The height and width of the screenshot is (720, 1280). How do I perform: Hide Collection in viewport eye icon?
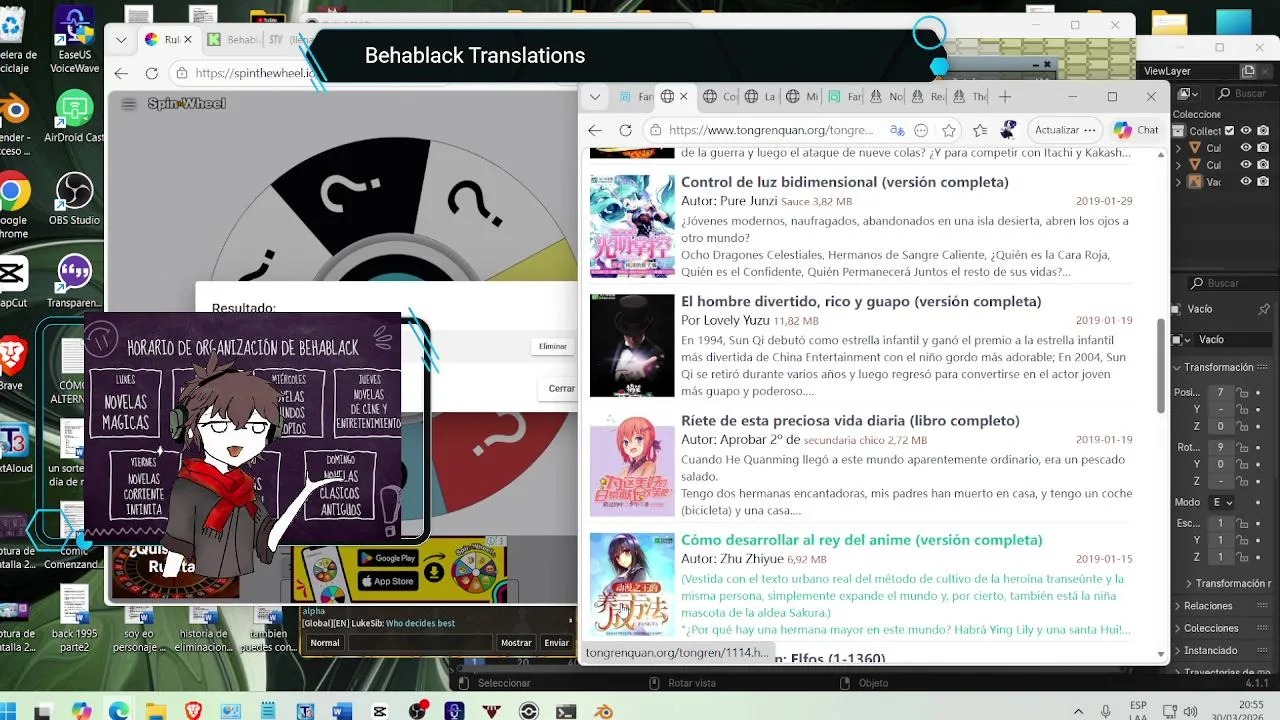pyautogui.click(x=1246, y=131)
